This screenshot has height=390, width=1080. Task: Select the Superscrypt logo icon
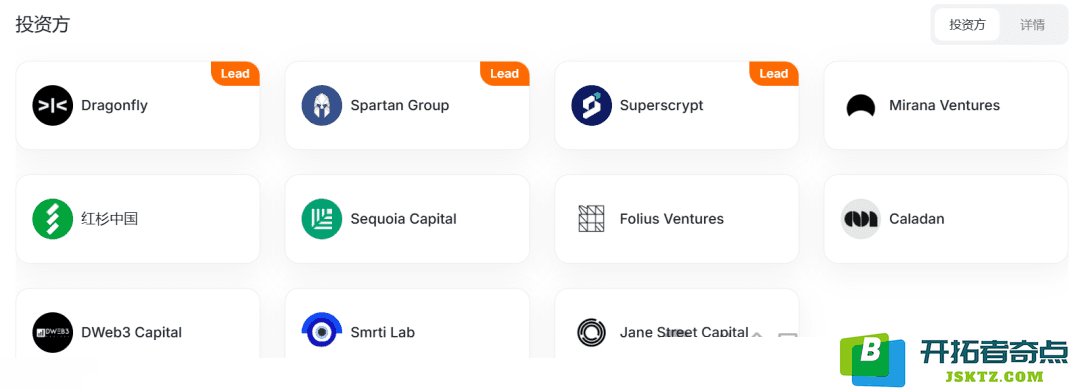(x=592, y=105)
